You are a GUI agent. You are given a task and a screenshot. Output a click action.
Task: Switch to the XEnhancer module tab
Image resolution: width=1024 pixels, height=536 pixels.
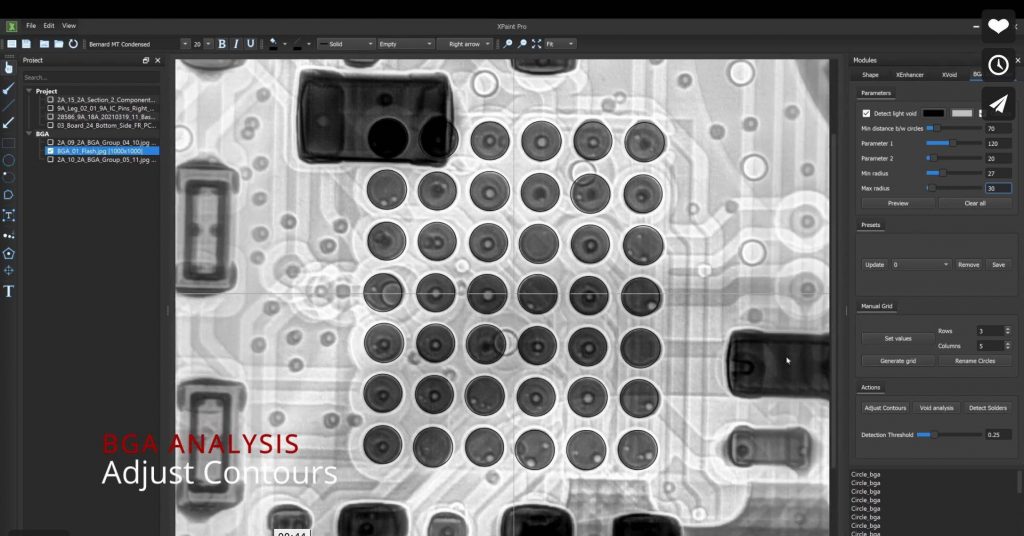coord(909,75)
